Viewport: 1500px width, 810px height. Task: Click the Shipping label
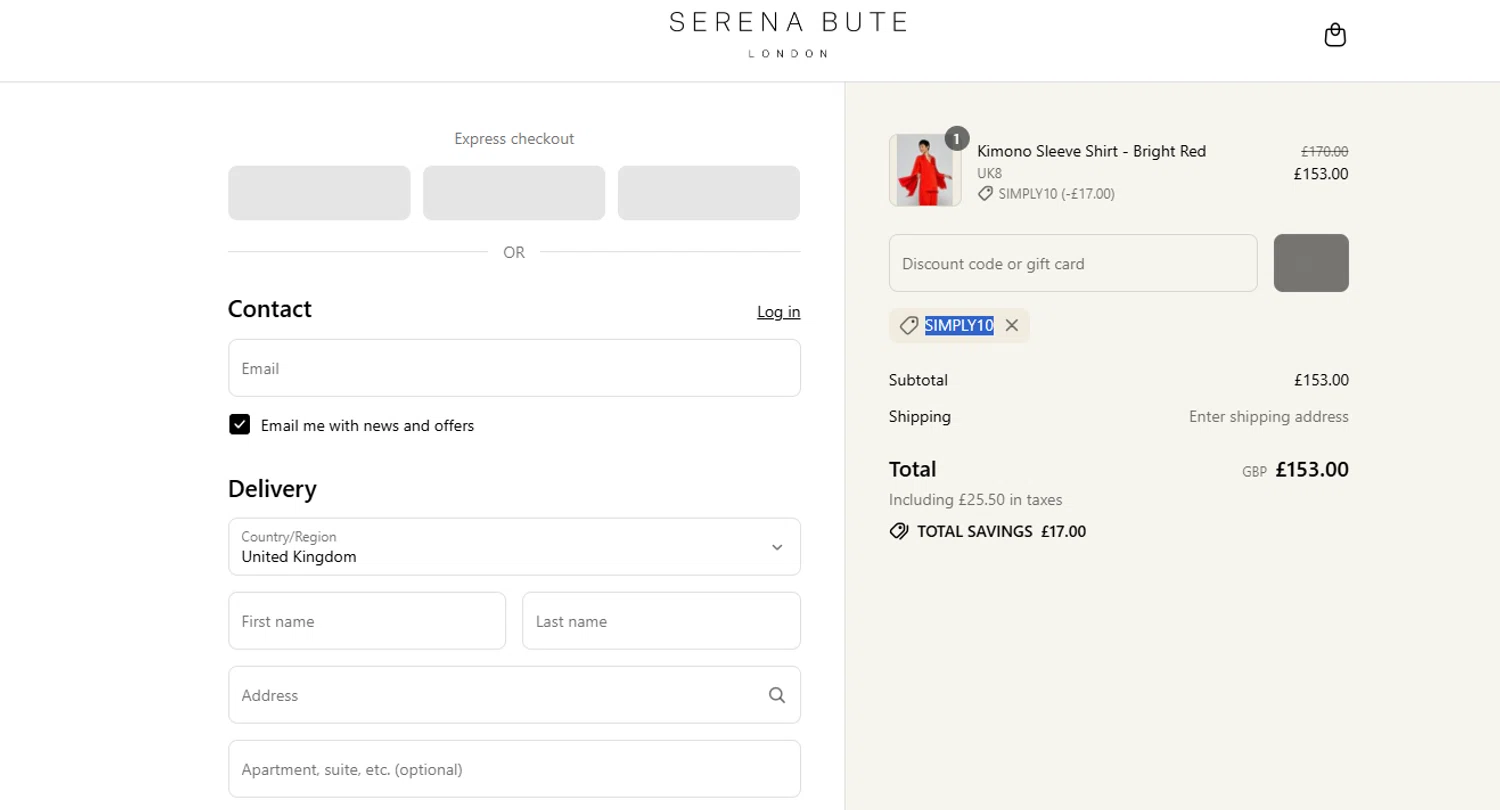920,417
